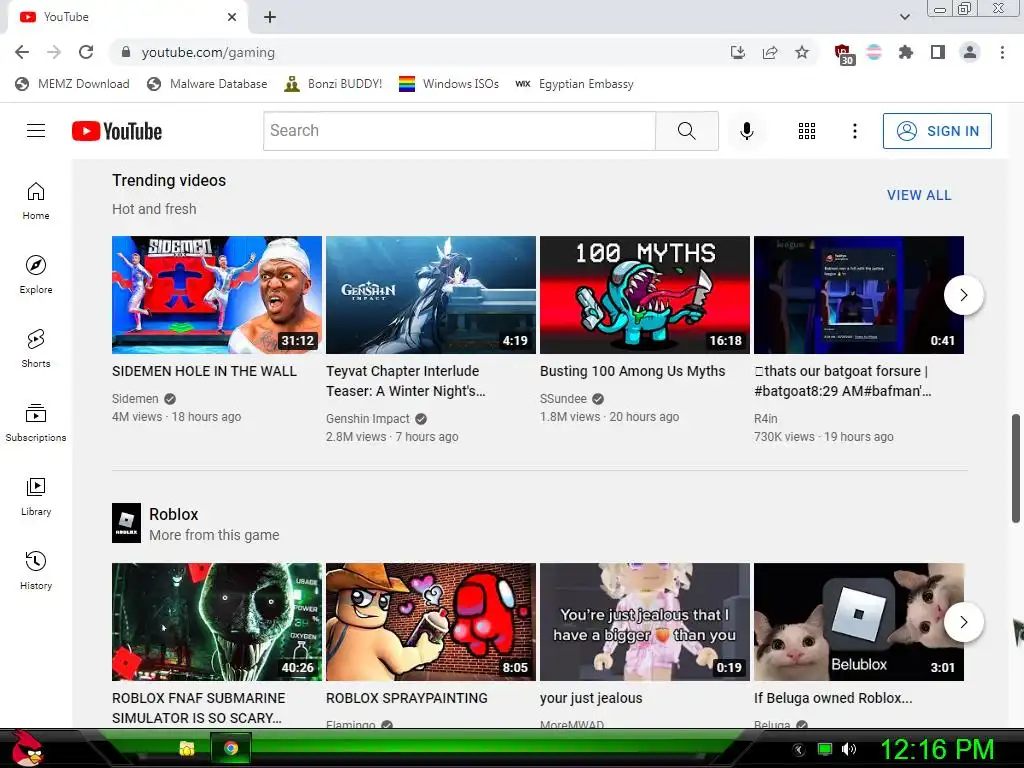Play the batgoat 0:41 video thumbnail
This screenshot has width=1024, height=768.
(x=859, y=295)
